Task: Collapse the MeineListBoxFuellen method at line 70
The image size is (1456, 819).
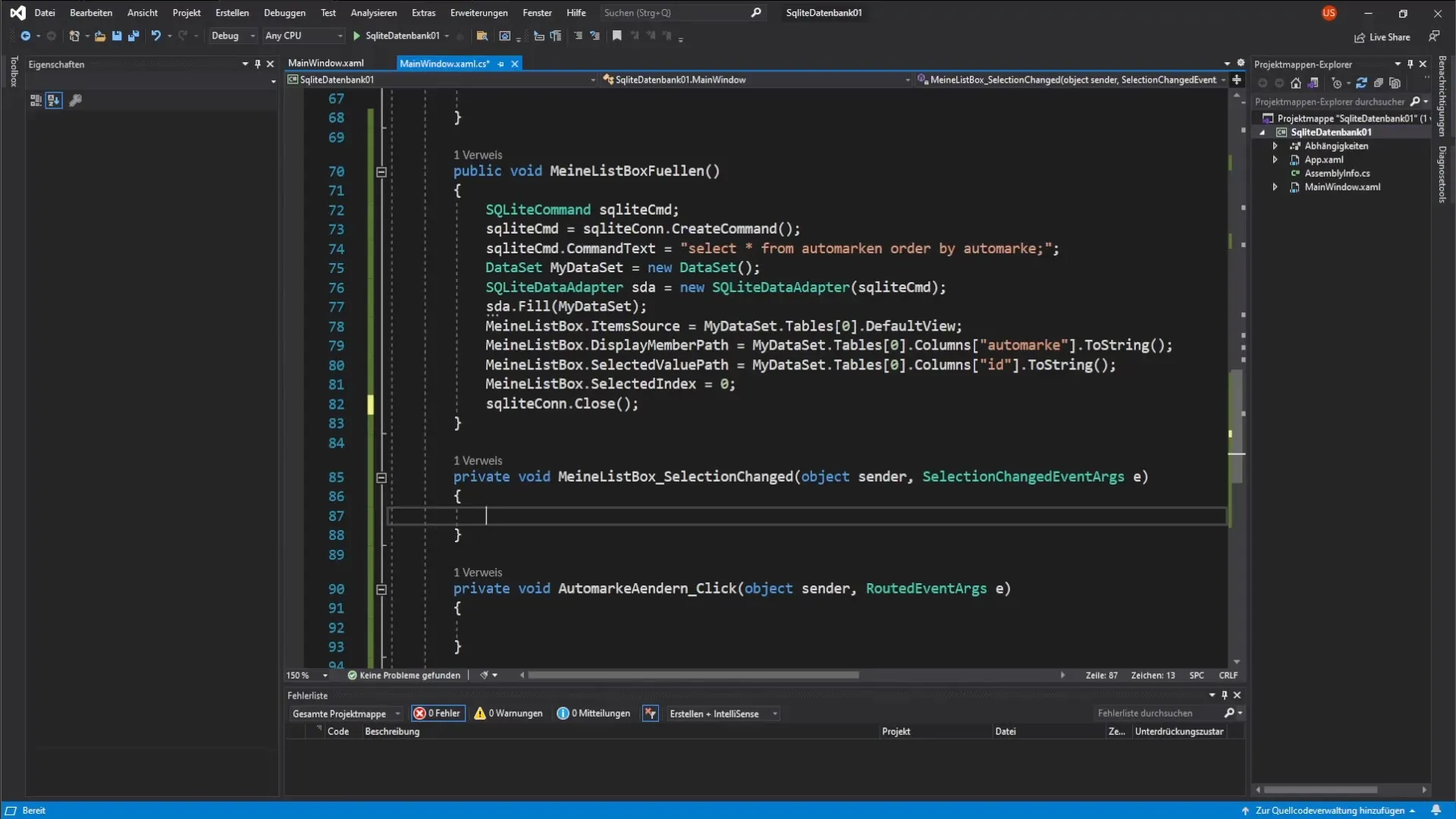Action: point(381,172)
